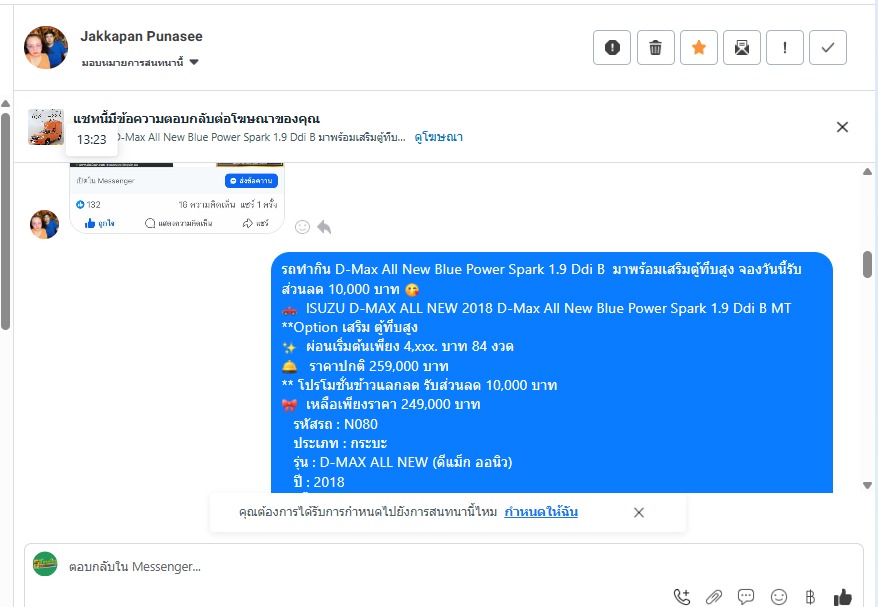Mark conversation as unread with envelope icon

(x=742, y=48)
